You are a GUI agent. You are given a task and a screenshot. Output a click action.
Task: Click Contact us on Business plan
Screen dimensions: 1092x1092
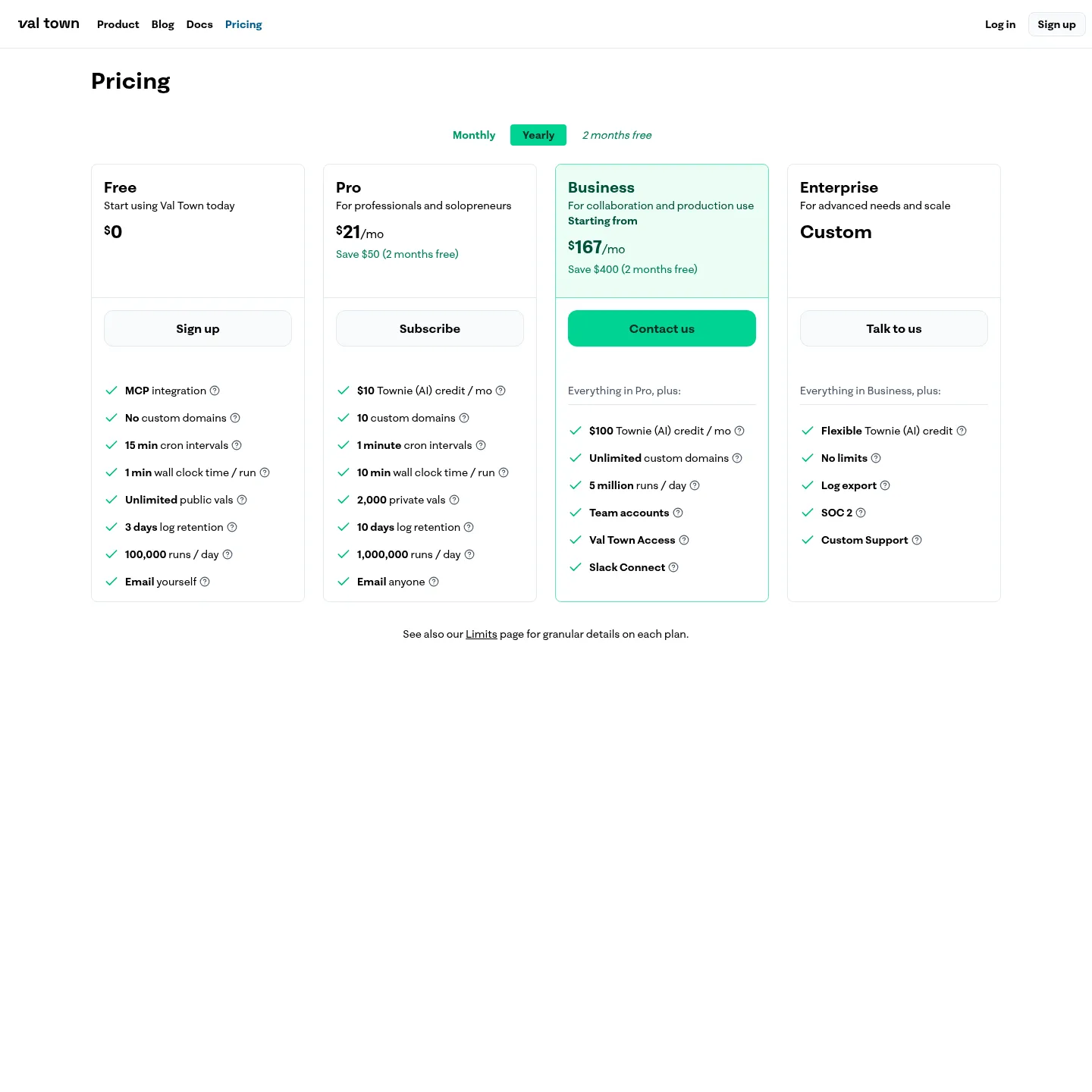(x=662, y=328)
